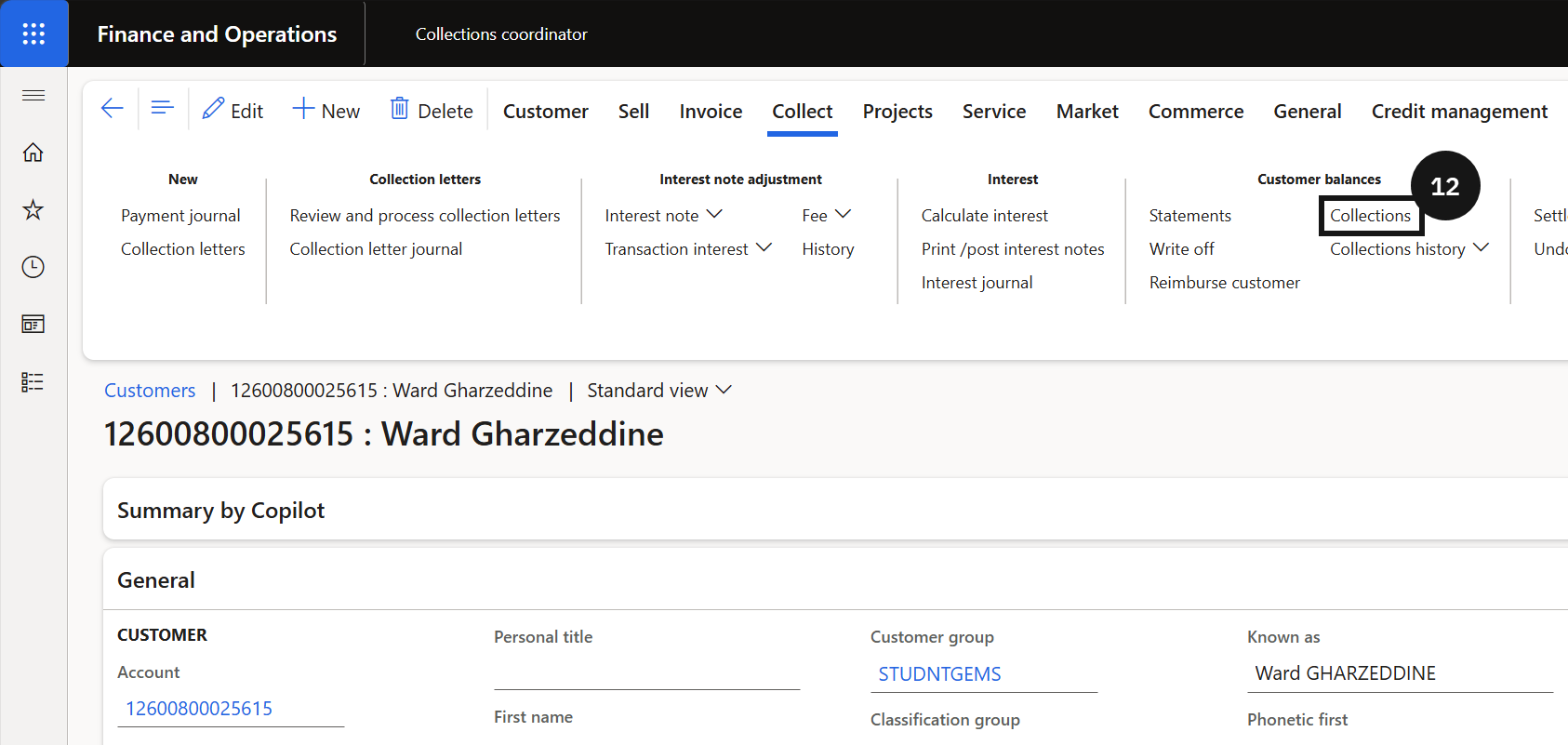Click Finance and Operations title
The width and height of the screenshot is (1568, 745).
click(x=217, y=34)
